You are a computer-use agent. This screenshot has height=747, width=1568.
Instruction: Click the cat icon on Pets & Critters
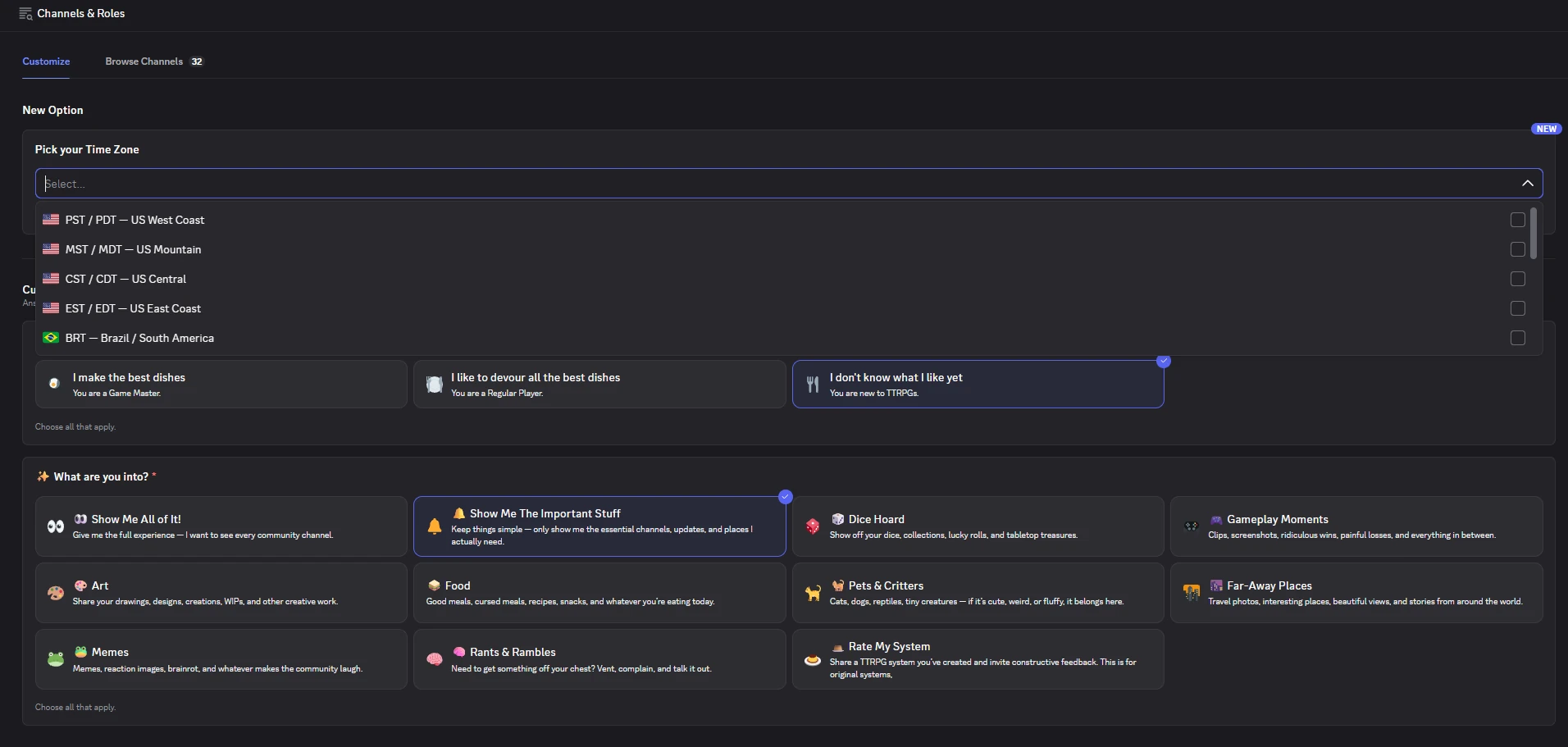click(813, 593)
